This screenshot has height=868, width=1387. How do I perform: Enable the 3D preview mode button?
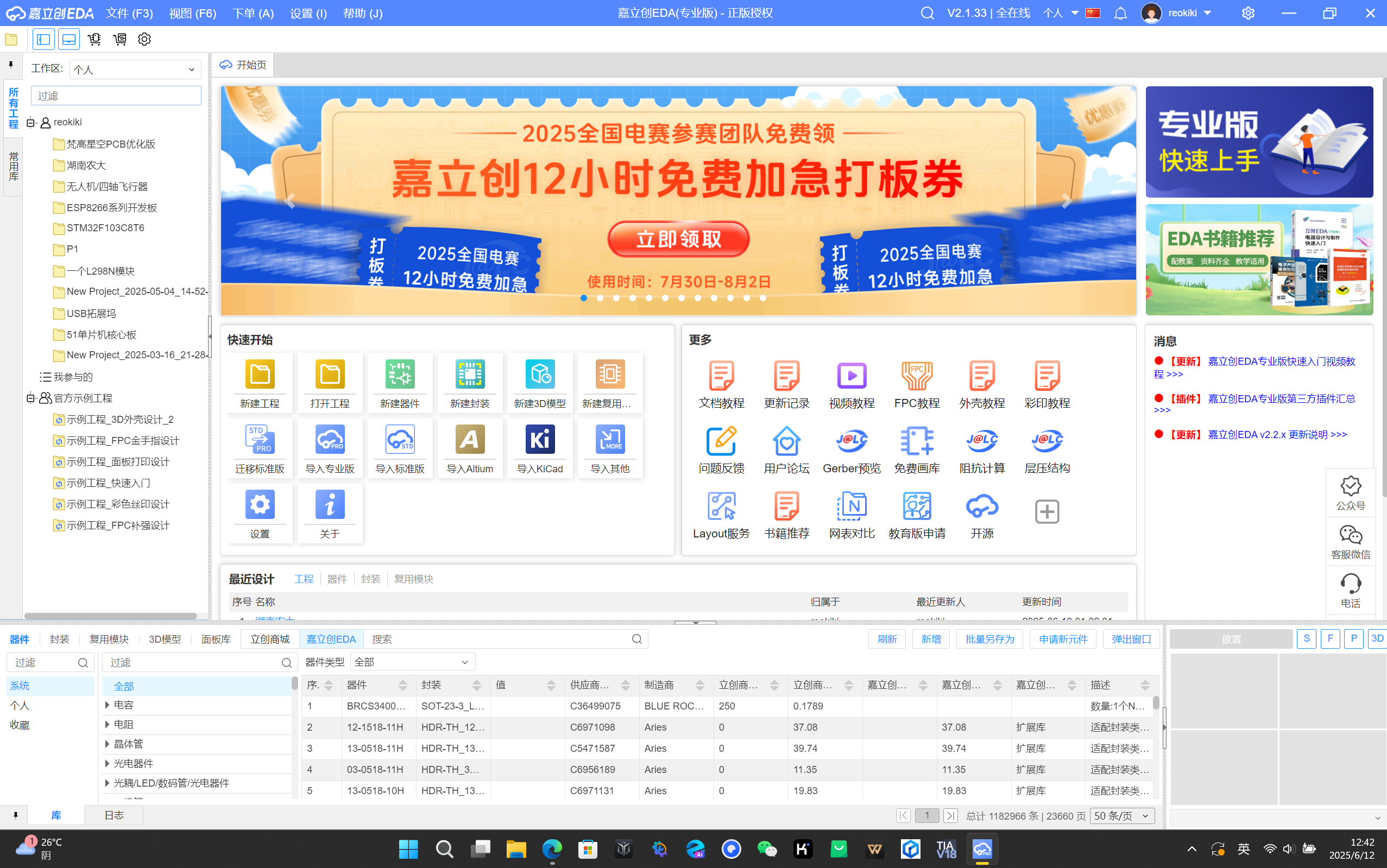click(x=1378, y=638)
